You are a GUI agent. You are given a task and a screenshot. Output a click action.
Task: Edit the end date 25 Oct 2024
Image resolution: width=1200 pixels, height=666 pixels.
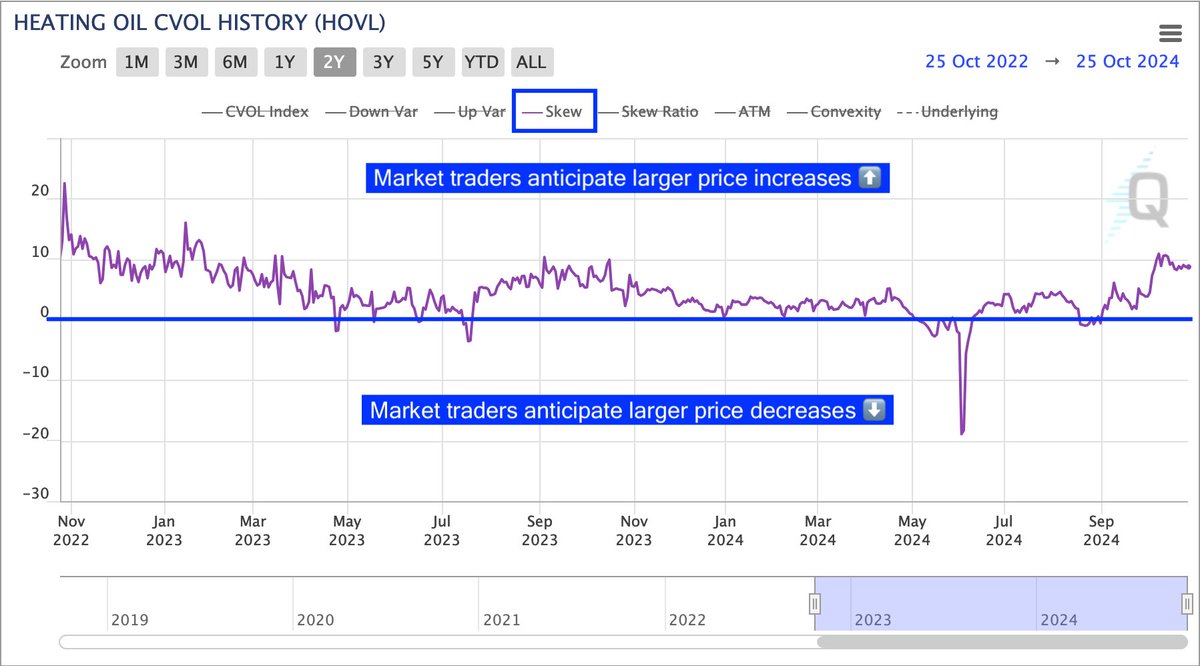[1128, 61]
